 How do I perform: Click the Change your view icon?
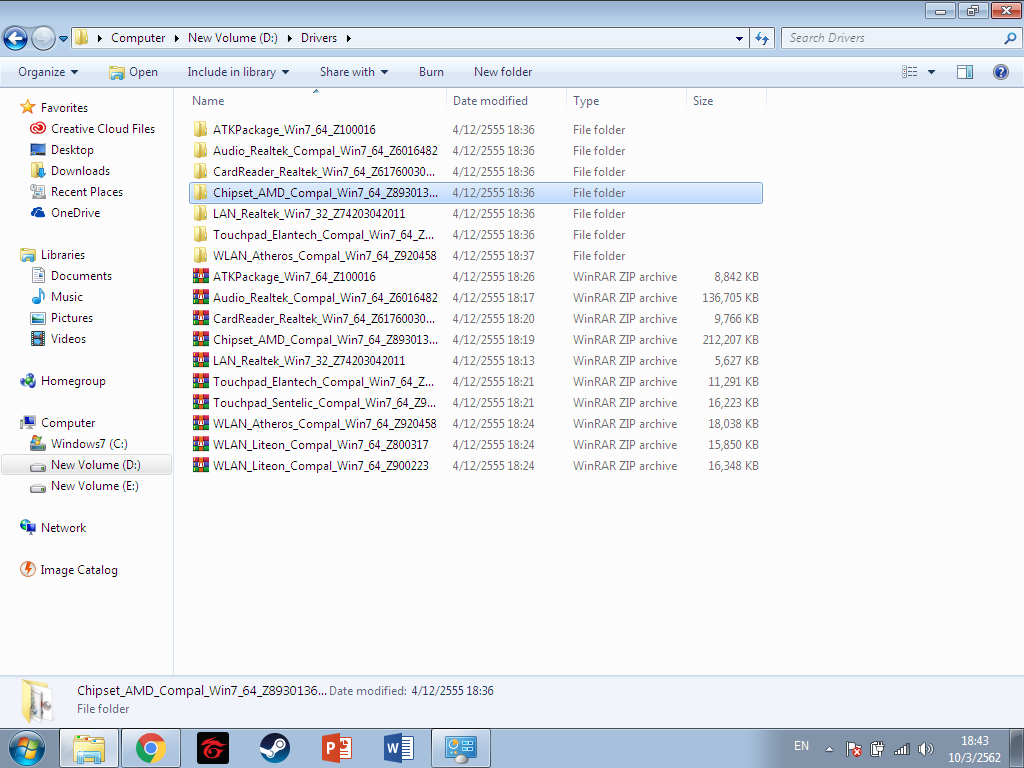coord(910,72)
